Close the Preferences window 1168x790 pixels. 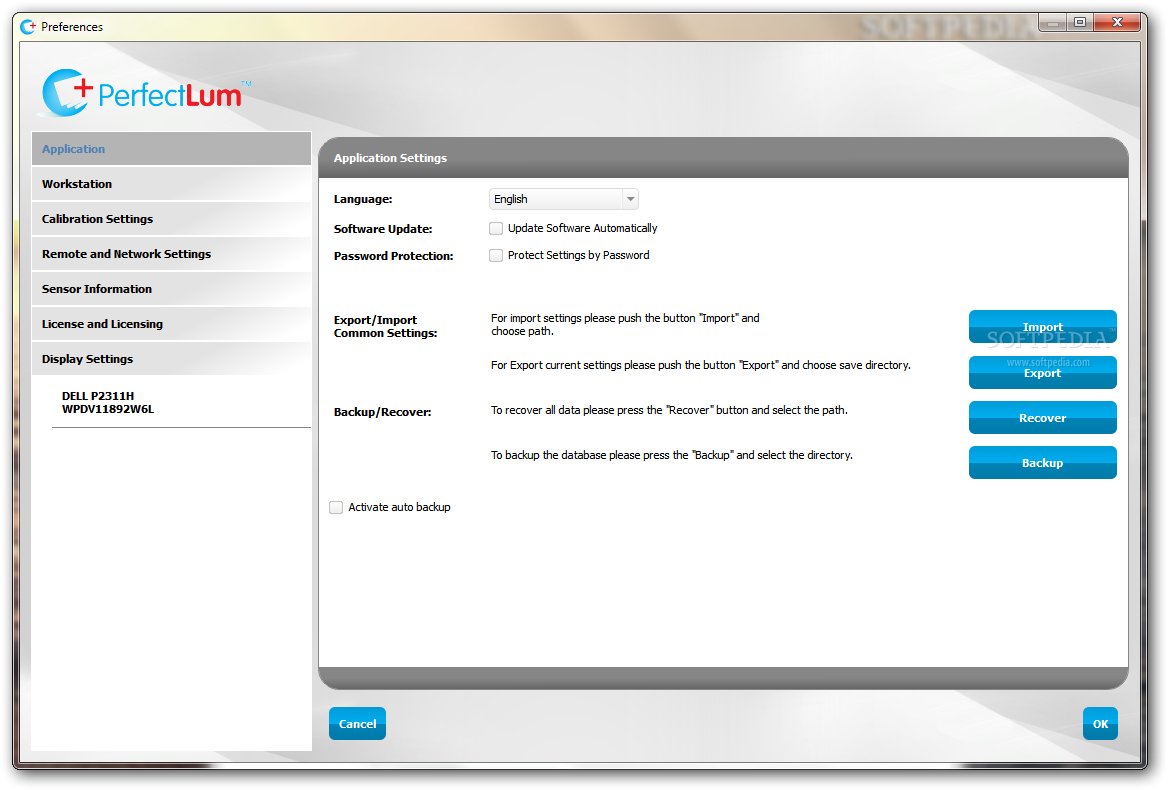(1117, 23)
